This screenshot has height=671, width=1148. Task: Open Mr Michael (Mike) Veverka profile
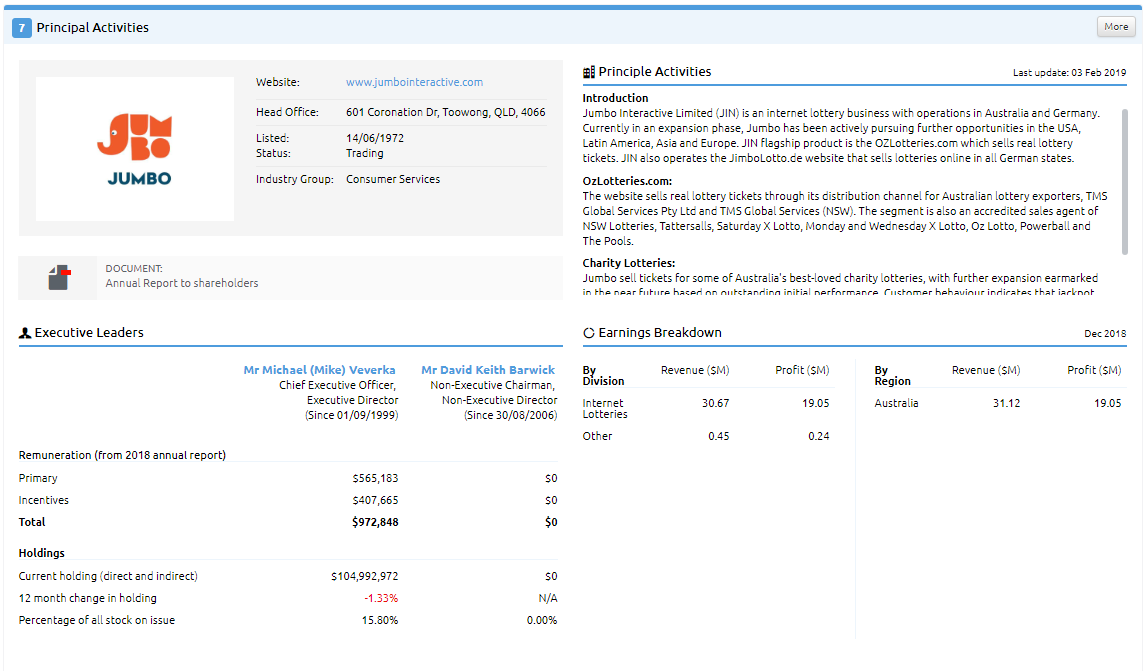click(x=319, y=370)
